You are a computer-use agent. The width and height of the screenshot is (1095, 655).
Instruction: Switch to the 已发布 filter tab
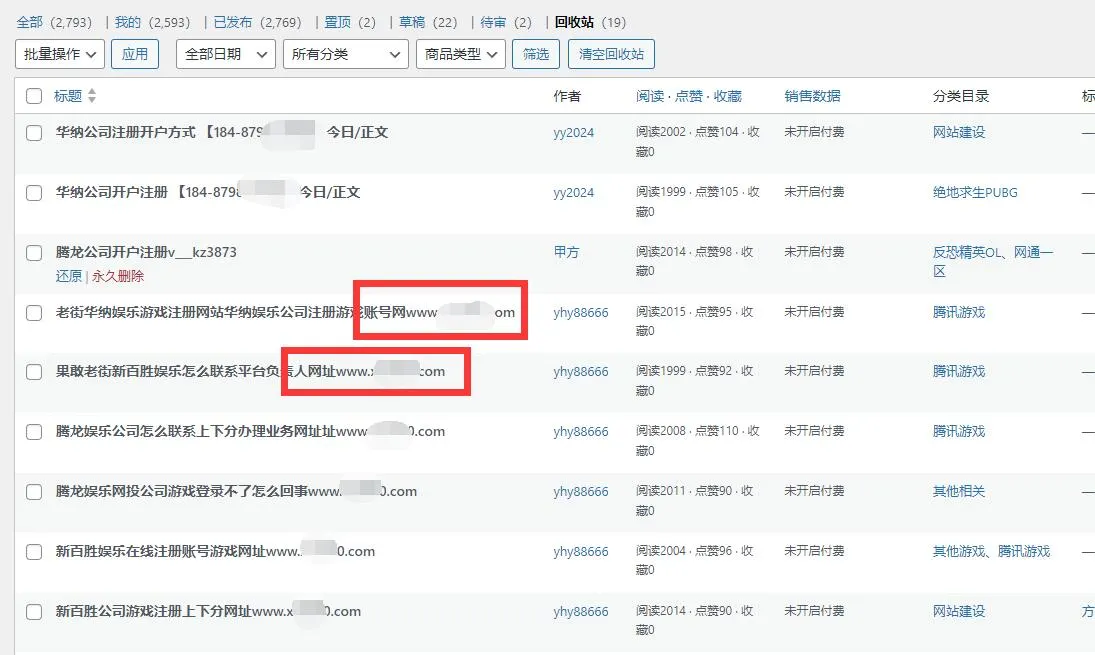tap(233, 22)
